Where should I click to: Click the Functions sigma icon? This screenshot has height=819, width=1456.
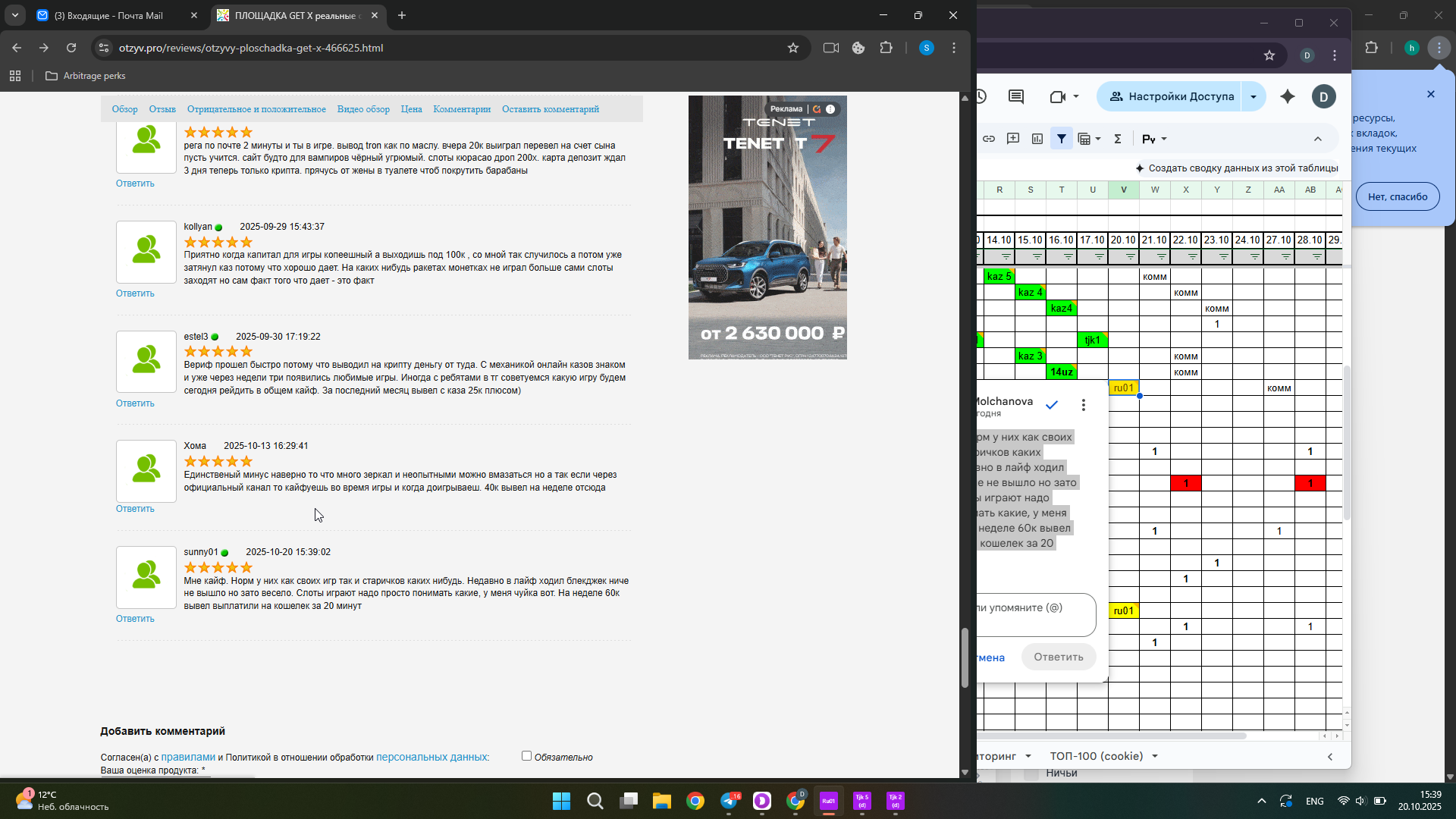click(1118, 139)
